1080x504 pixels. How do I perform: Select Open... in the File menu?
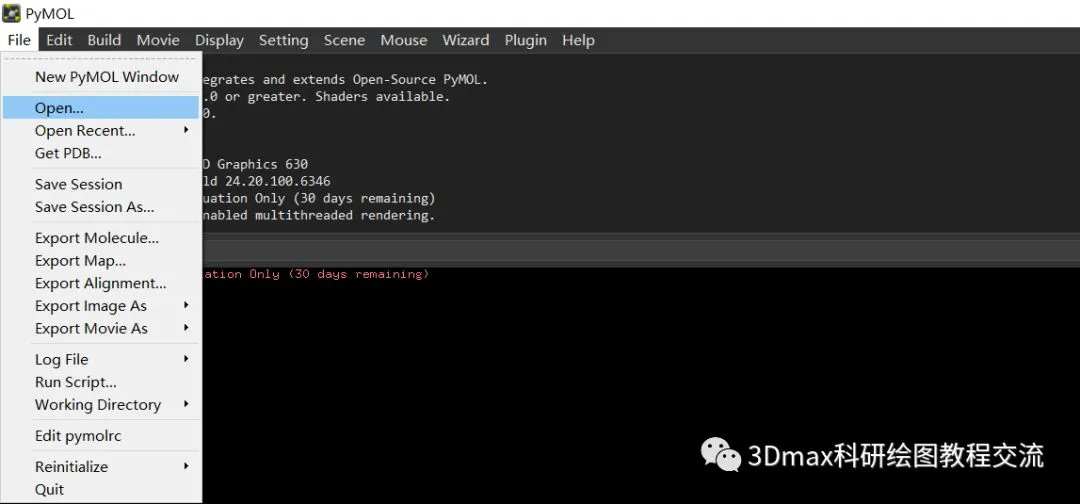[x=101, y=107]
